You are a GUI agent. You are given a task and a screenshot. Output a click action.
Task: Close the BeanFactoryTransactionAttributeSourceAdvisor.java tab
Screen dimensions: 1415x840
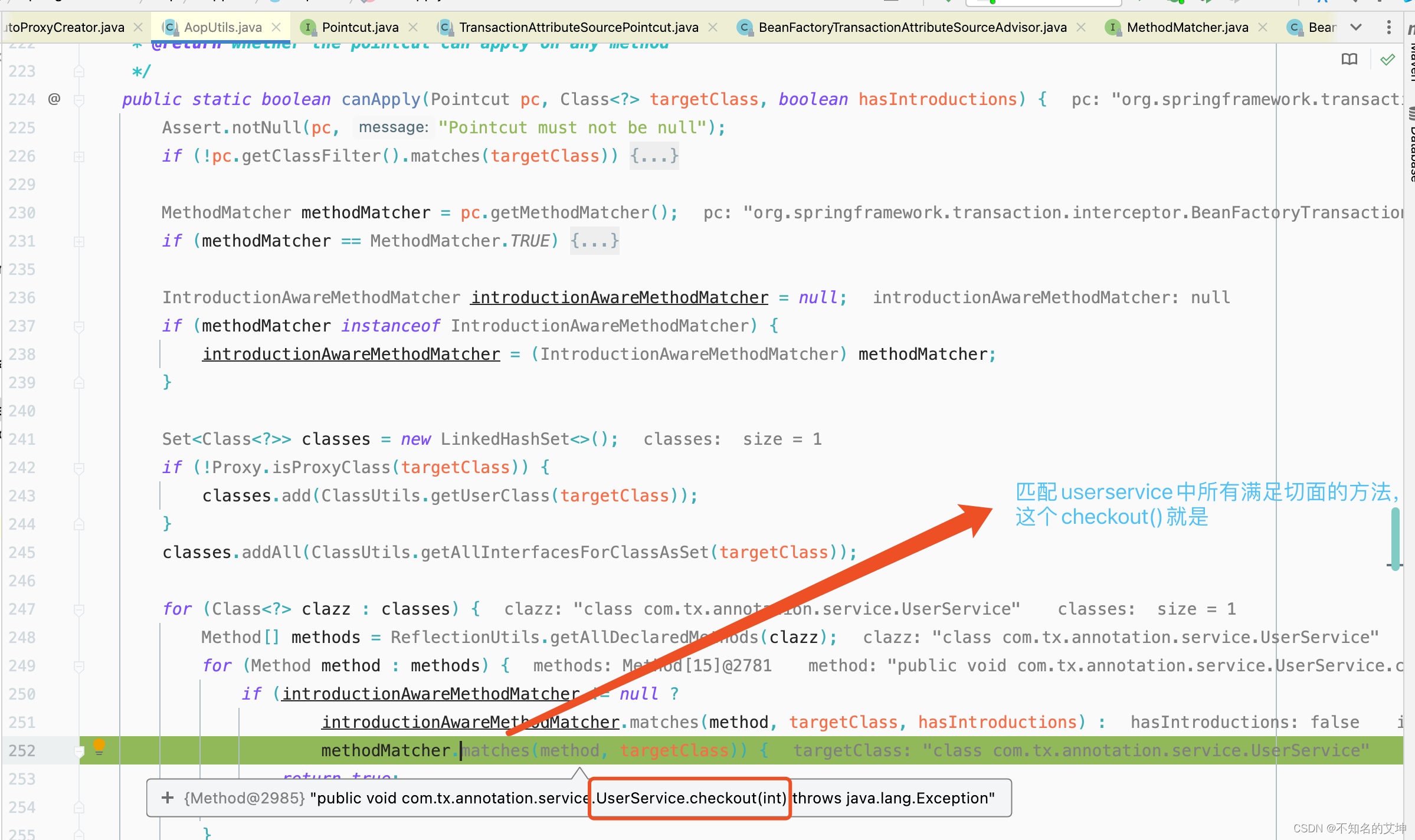click(x=1081, y=27)
